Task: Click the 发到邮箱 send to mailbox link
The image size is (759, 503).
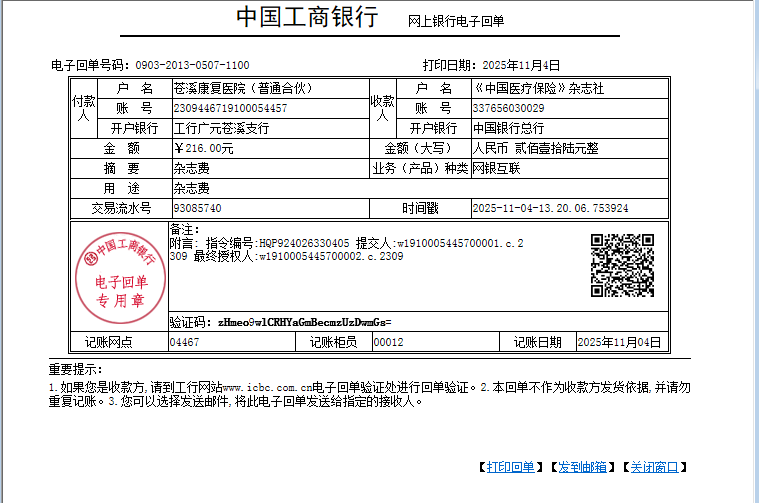Action: (x=582, y=467)
